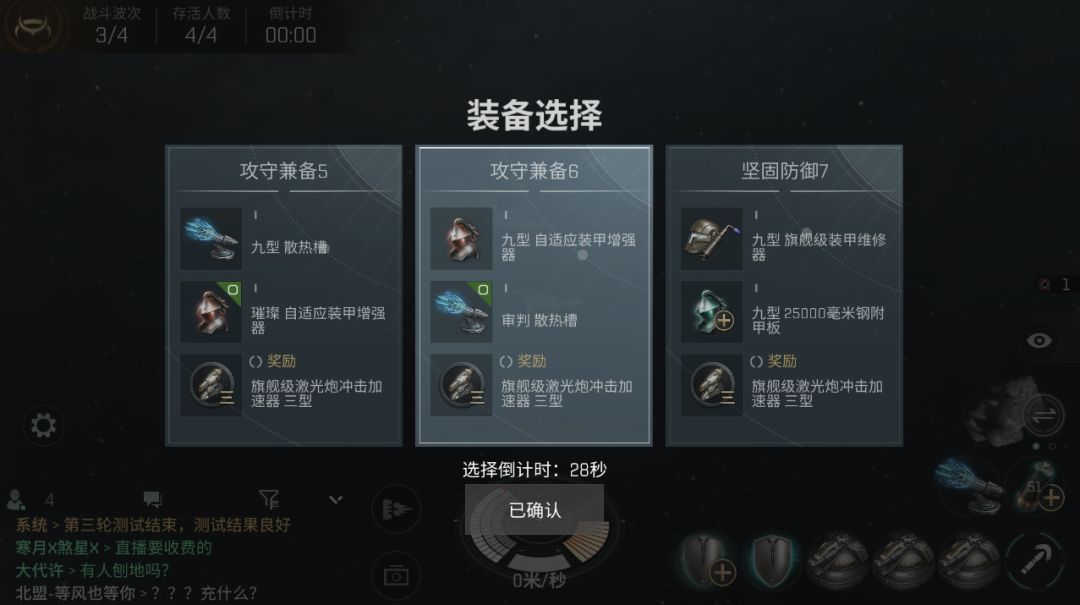
Task: Click the 已确认 confirm button
Action: [x=534, y=510]
